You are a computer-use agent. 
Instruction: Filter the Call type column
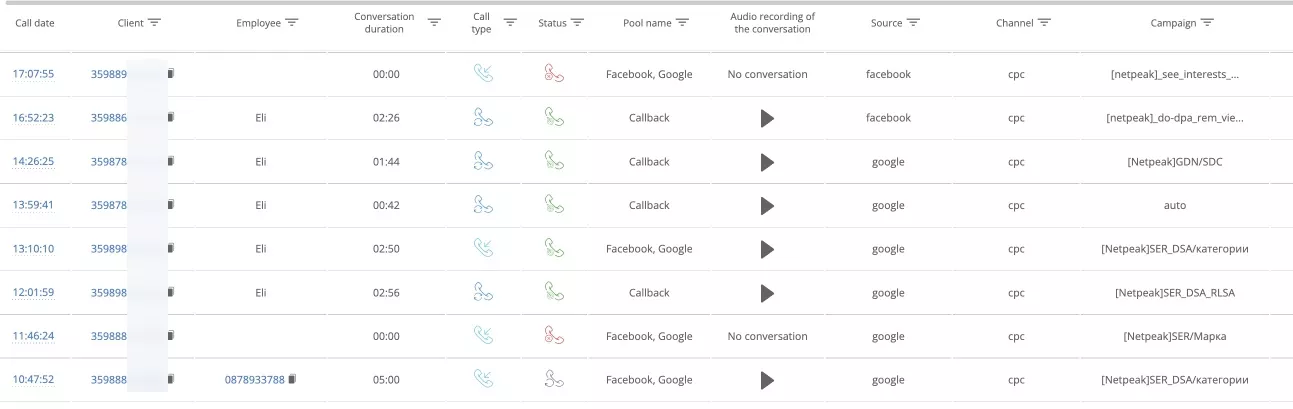[510, 22]
